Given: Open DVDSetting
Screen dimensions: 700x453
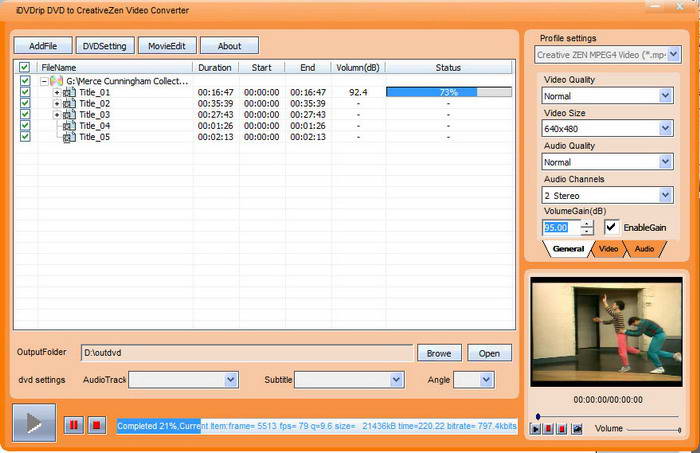Looking at the screenshot, I should 104,46.
